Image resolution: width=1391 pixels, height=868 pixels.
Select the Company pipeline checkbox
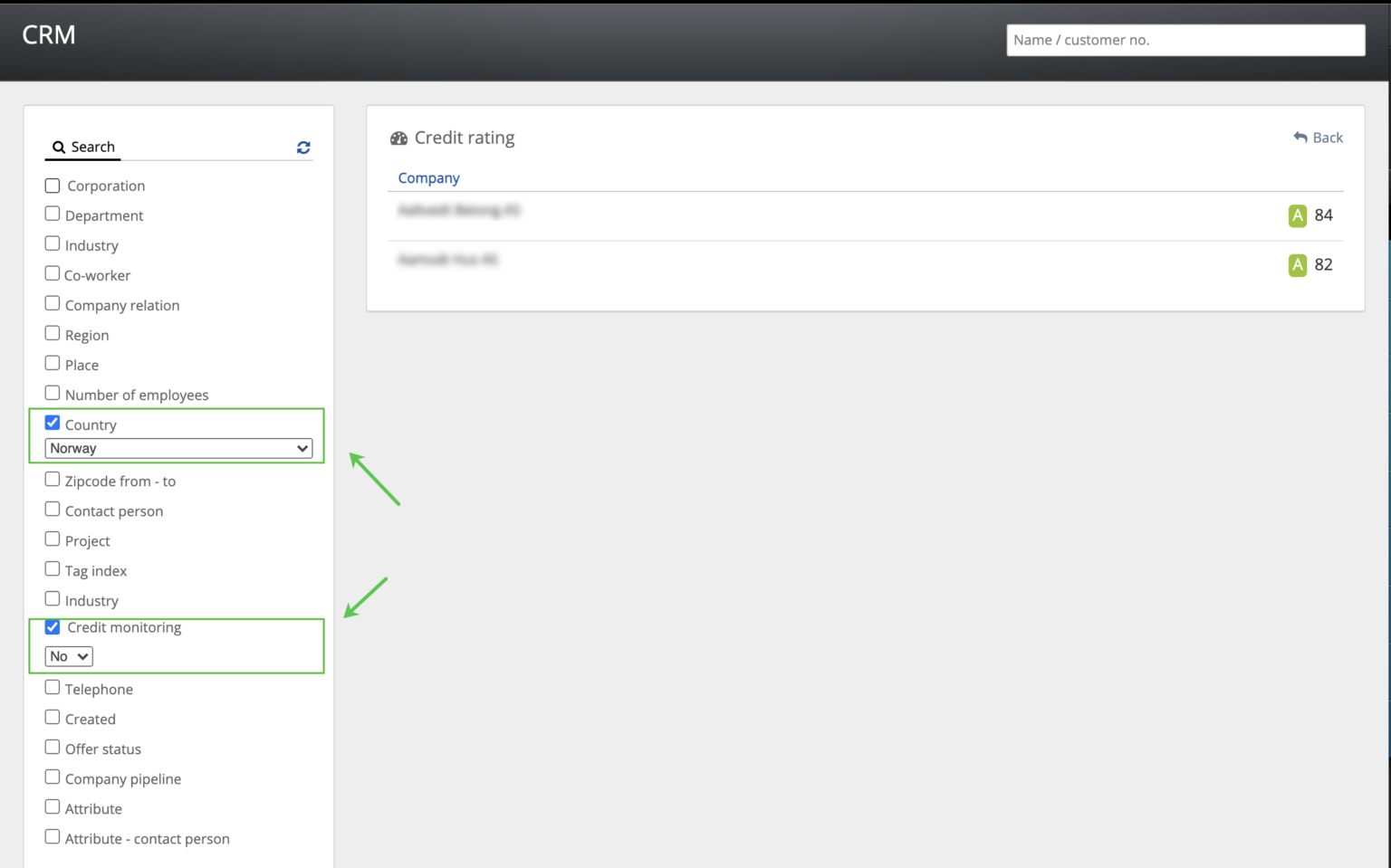[53, 777]
